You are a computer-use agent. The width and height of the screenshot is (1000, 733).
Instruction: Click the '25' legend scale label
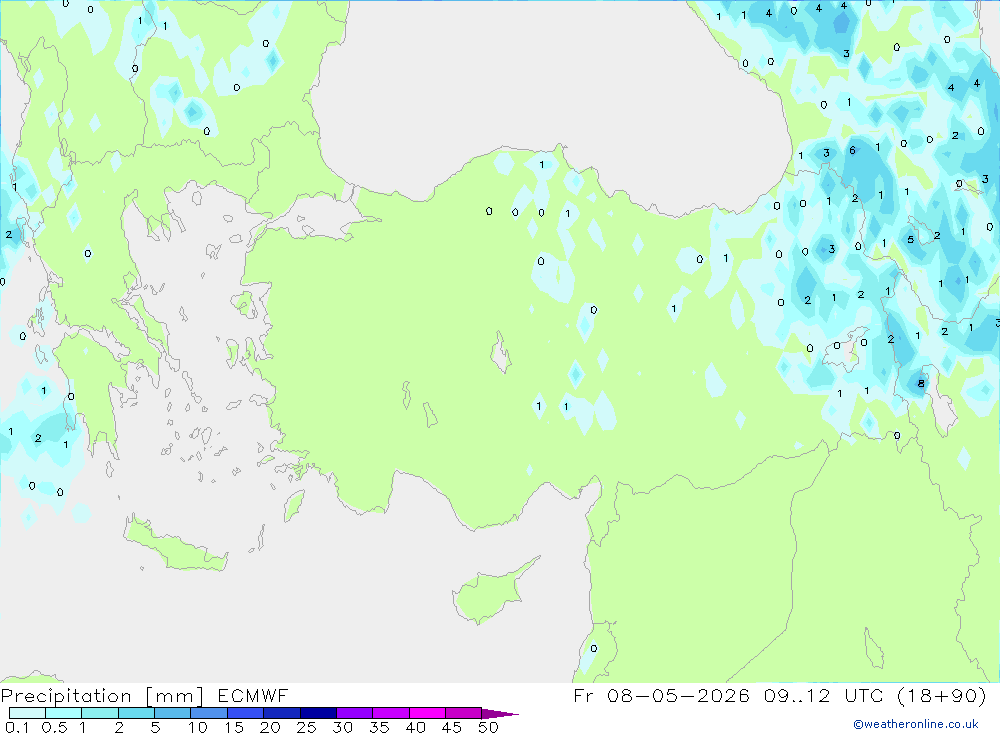[307, 727]
